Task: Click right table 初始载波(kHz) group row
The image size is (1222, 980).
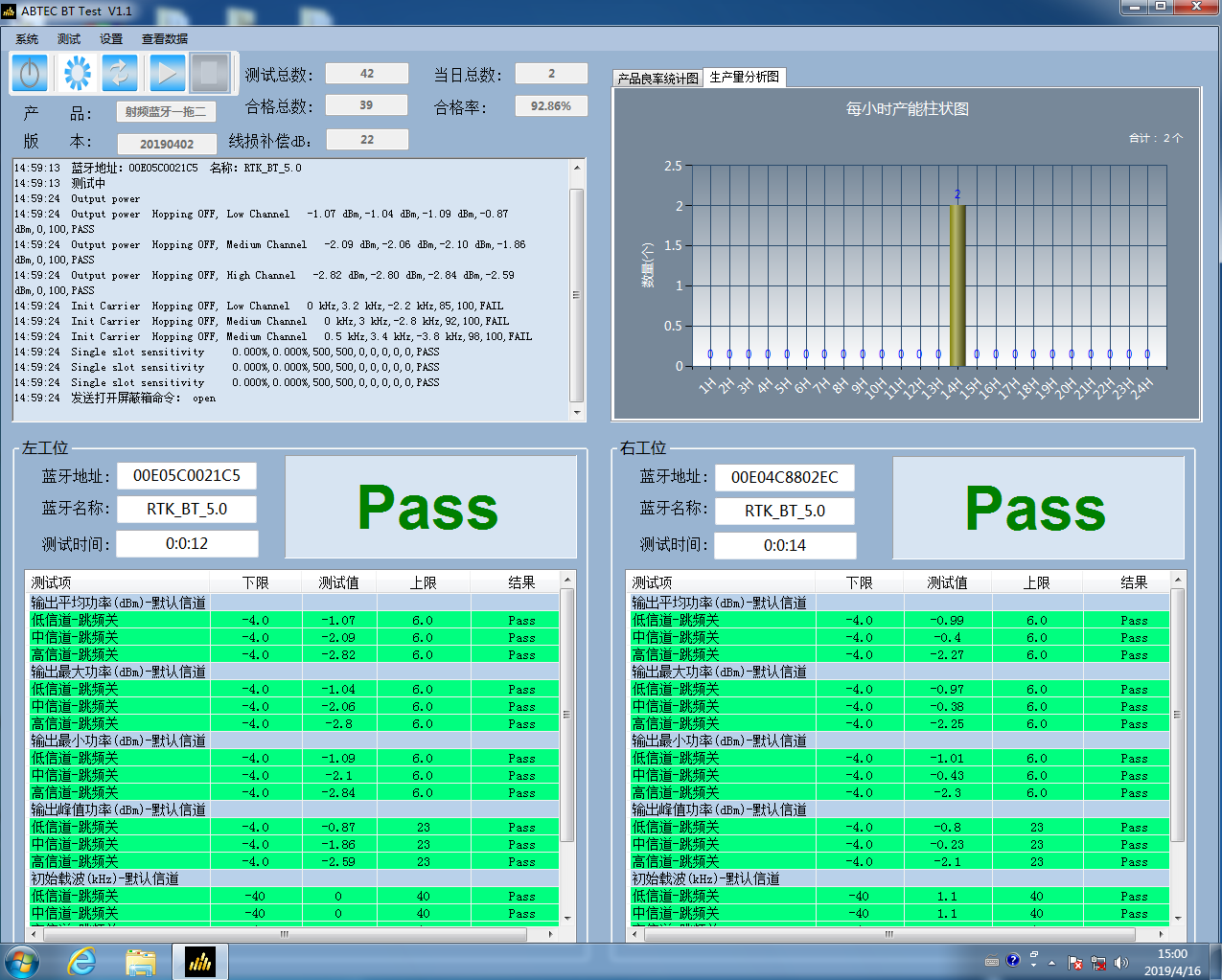Action: tap(899, 878)
